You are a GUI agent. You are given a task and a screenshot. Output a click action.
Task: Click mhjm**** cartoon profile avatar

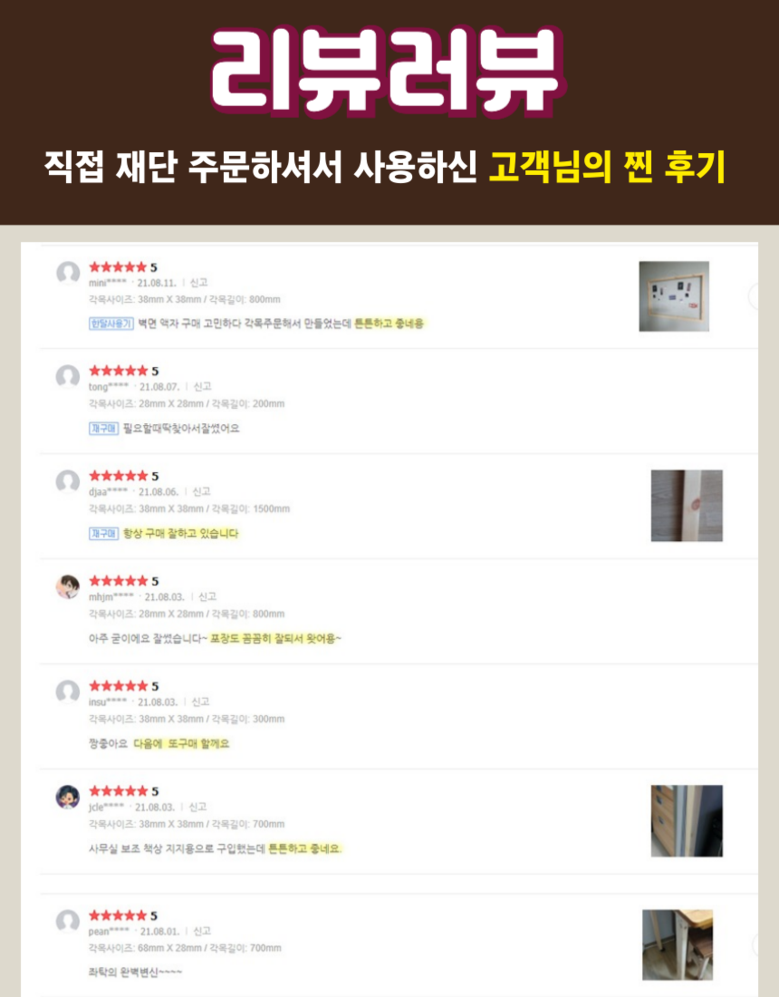[68, 586]
